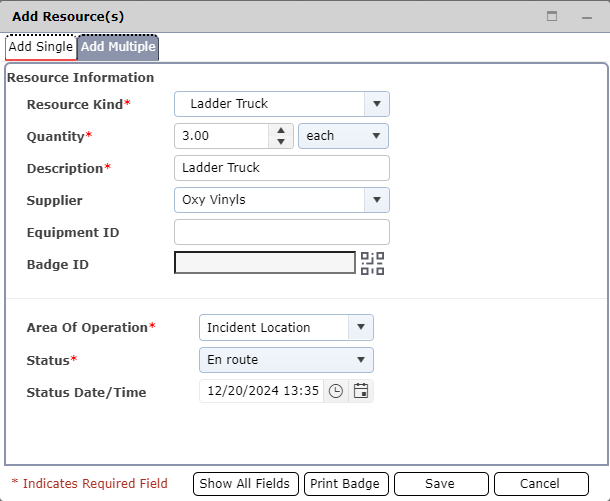Click the Indicates Required Field note

click(x=90, y=483)
